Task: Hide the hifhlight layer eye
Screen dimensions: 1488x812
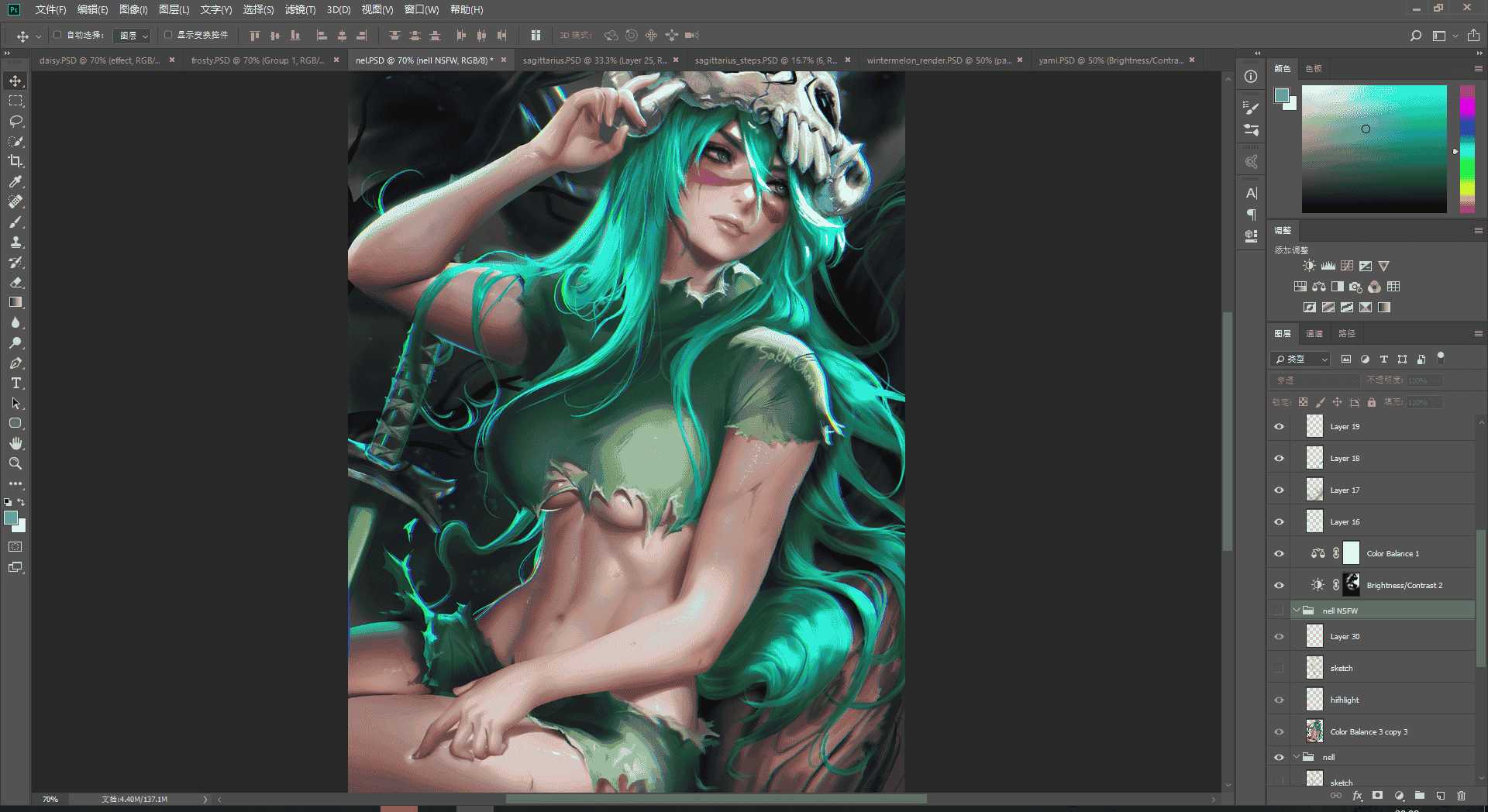Action: coord(1279,700)
